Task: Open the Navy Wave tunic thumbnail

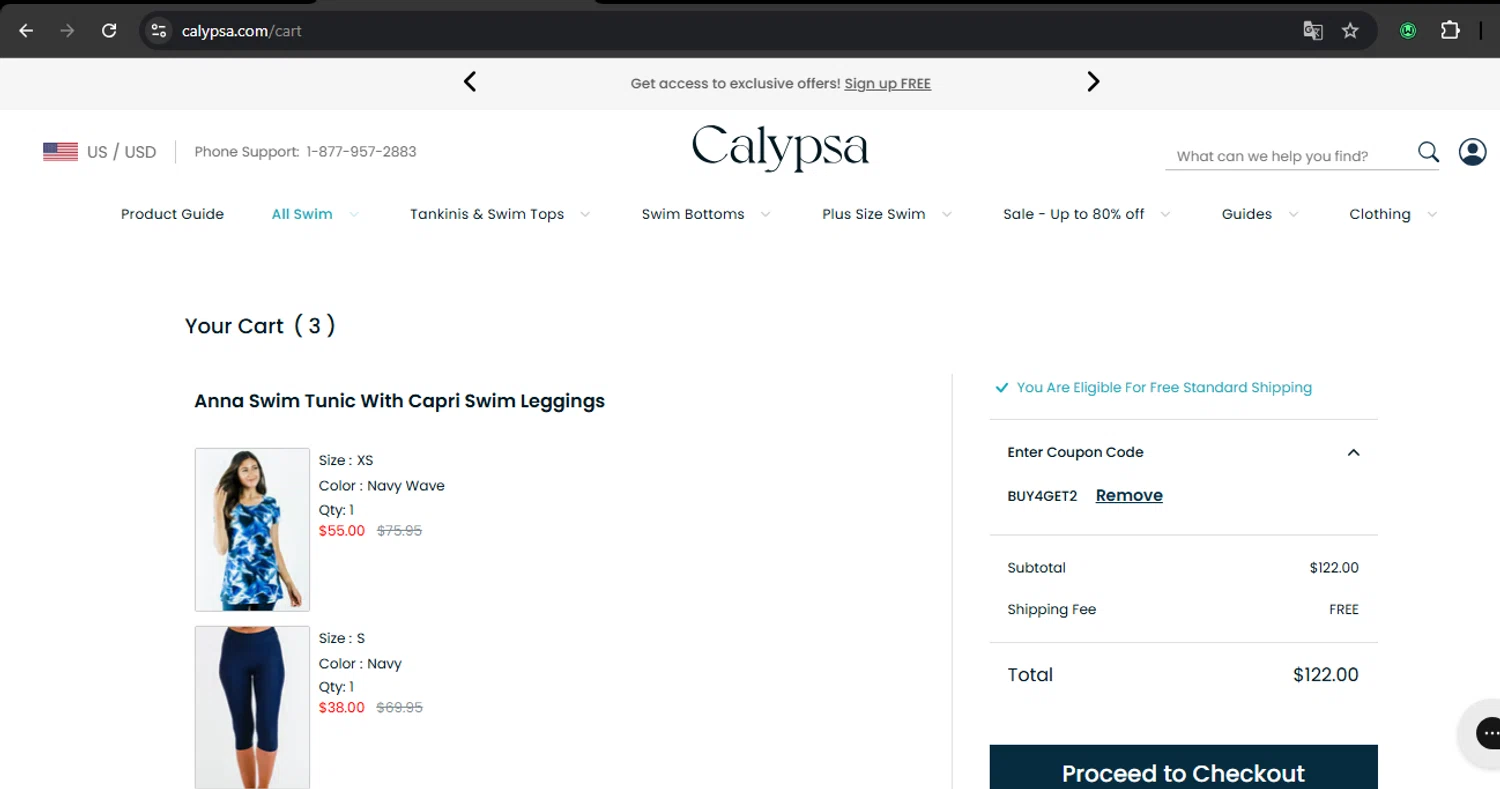Action: (252, 529)
